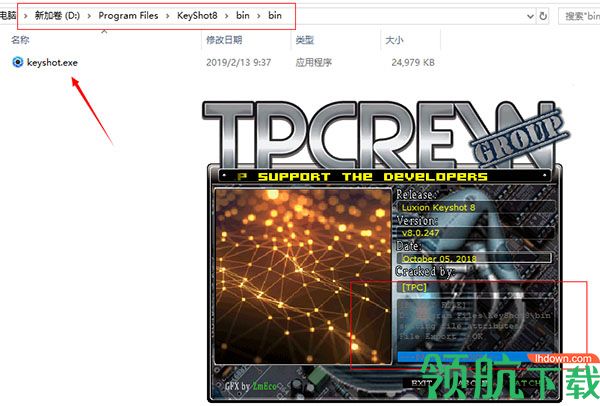Image resolution: width=600 pixels, height=406 pixels.
Task: Sort files by 大小 column header
Action: point(395,40)
